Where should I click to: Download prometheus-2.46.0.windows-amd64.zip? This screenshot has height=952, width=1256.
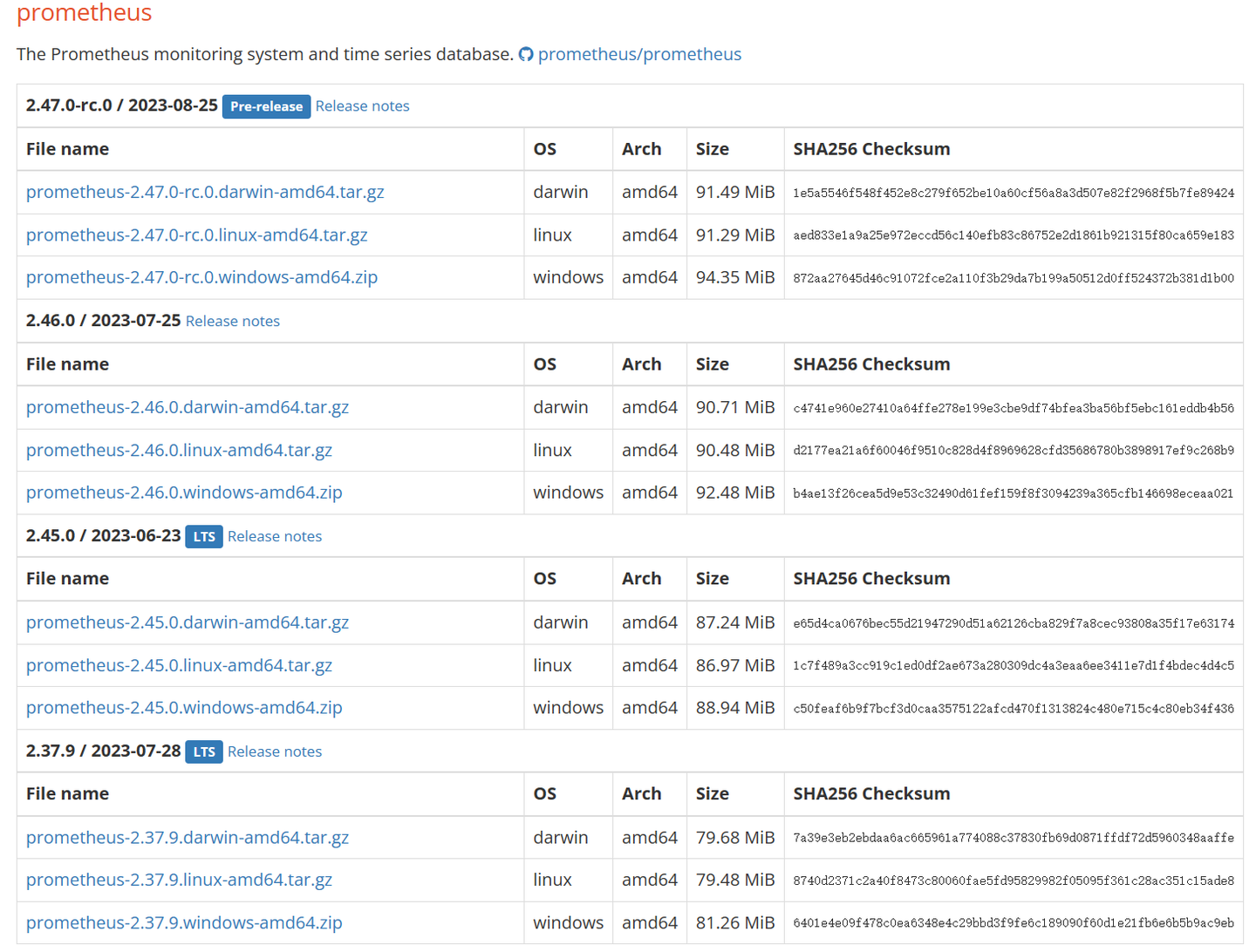[x=184, y=493]
